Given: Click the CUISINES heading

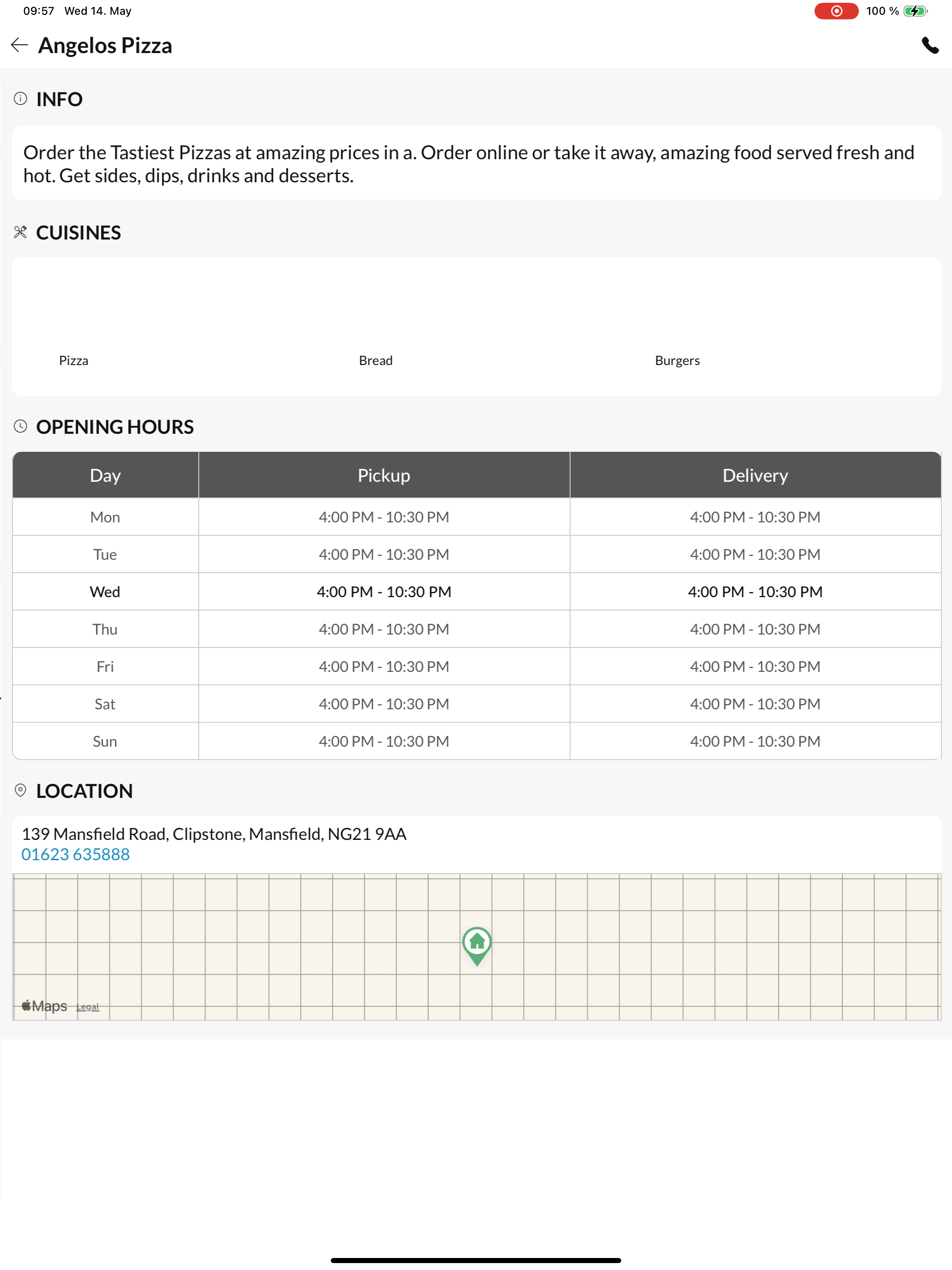Looking at the screenshot, I should click(78, 233).
